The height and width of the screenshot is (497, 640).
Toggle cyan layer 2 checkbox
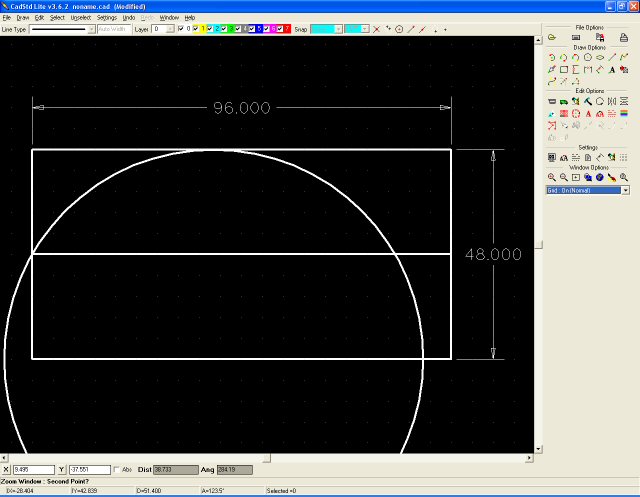click(210, 29)
